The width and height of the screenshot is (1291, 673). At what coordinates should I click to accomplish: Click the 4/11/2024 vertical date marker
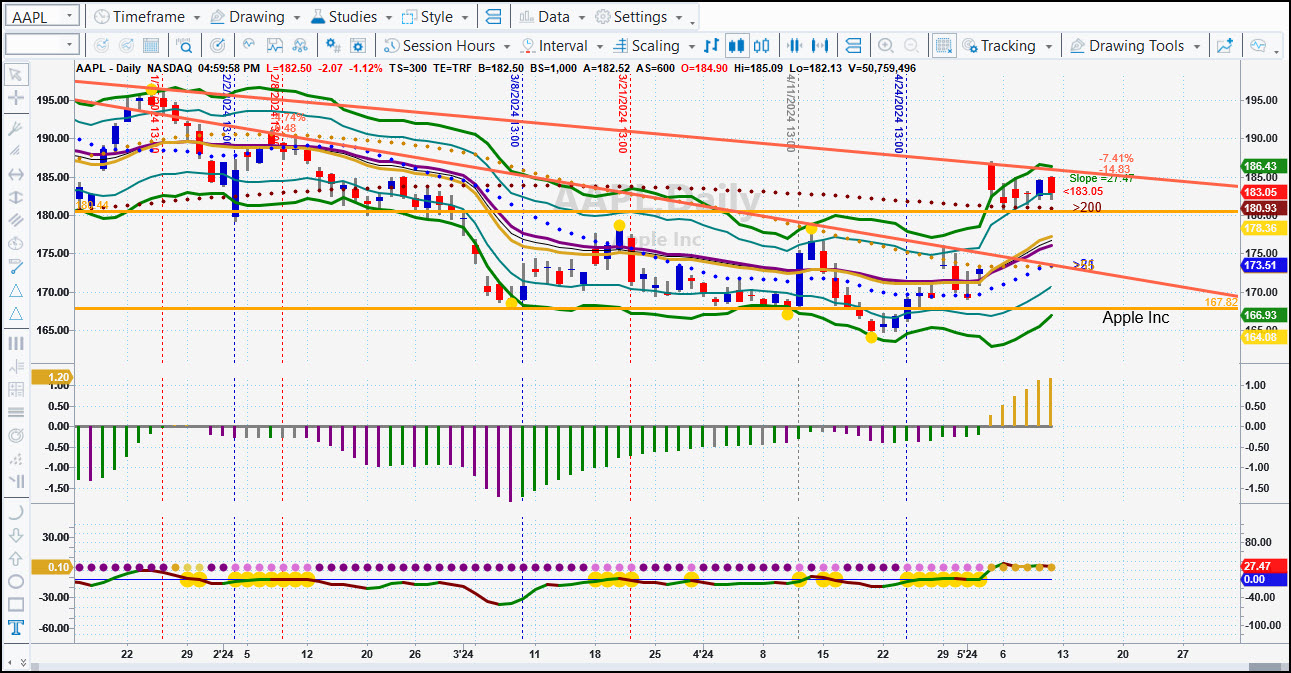click(x=791, y=111)
